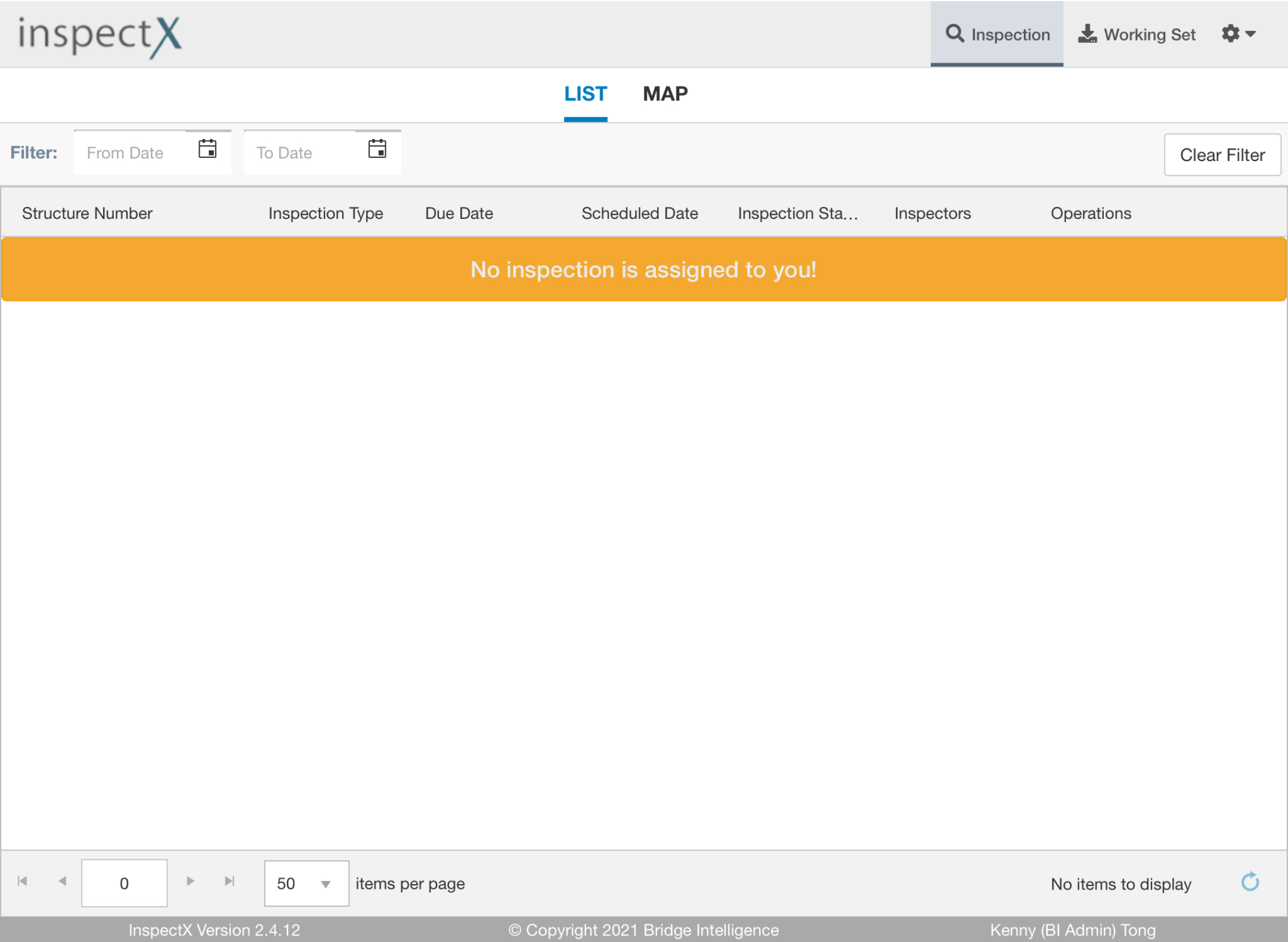1288x942 pixels.
Task: Click the Clear Filter button
Action: coord(1222,155)
